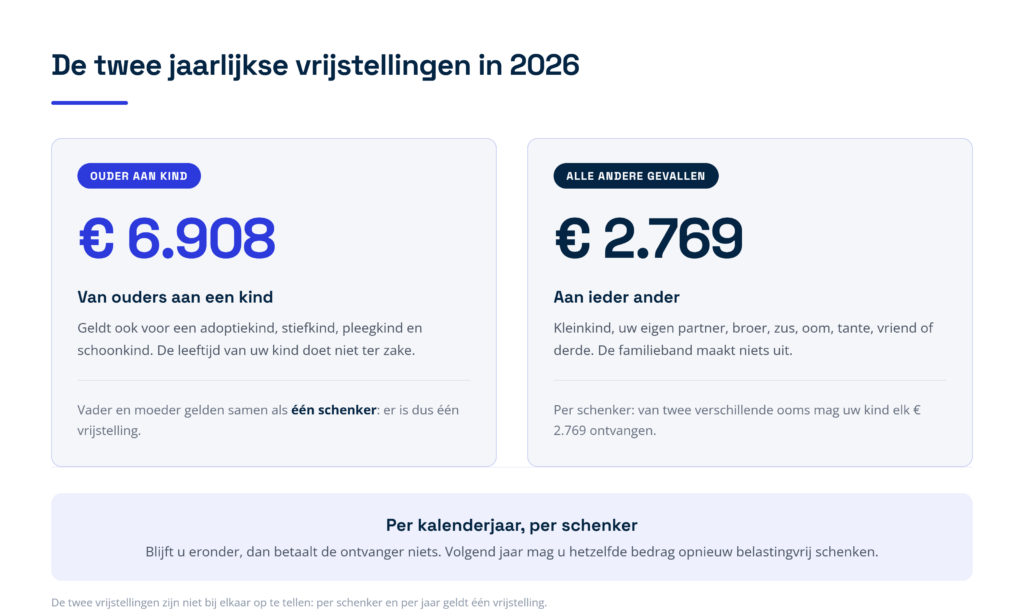Click the divider line in parent-to-child card
The image size is (1024, 614).
274,380
